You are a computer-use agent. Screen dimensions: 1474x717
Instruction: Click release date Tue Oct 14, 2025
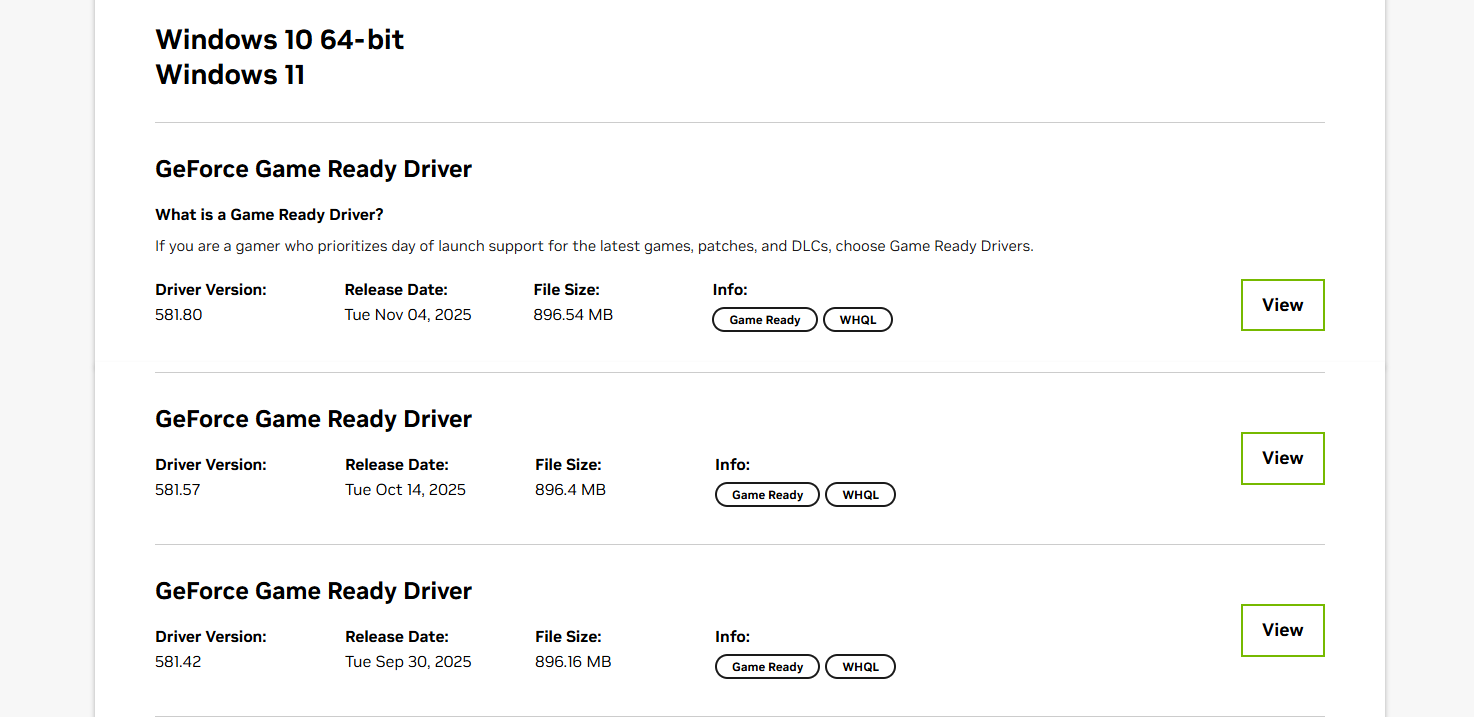405,490
